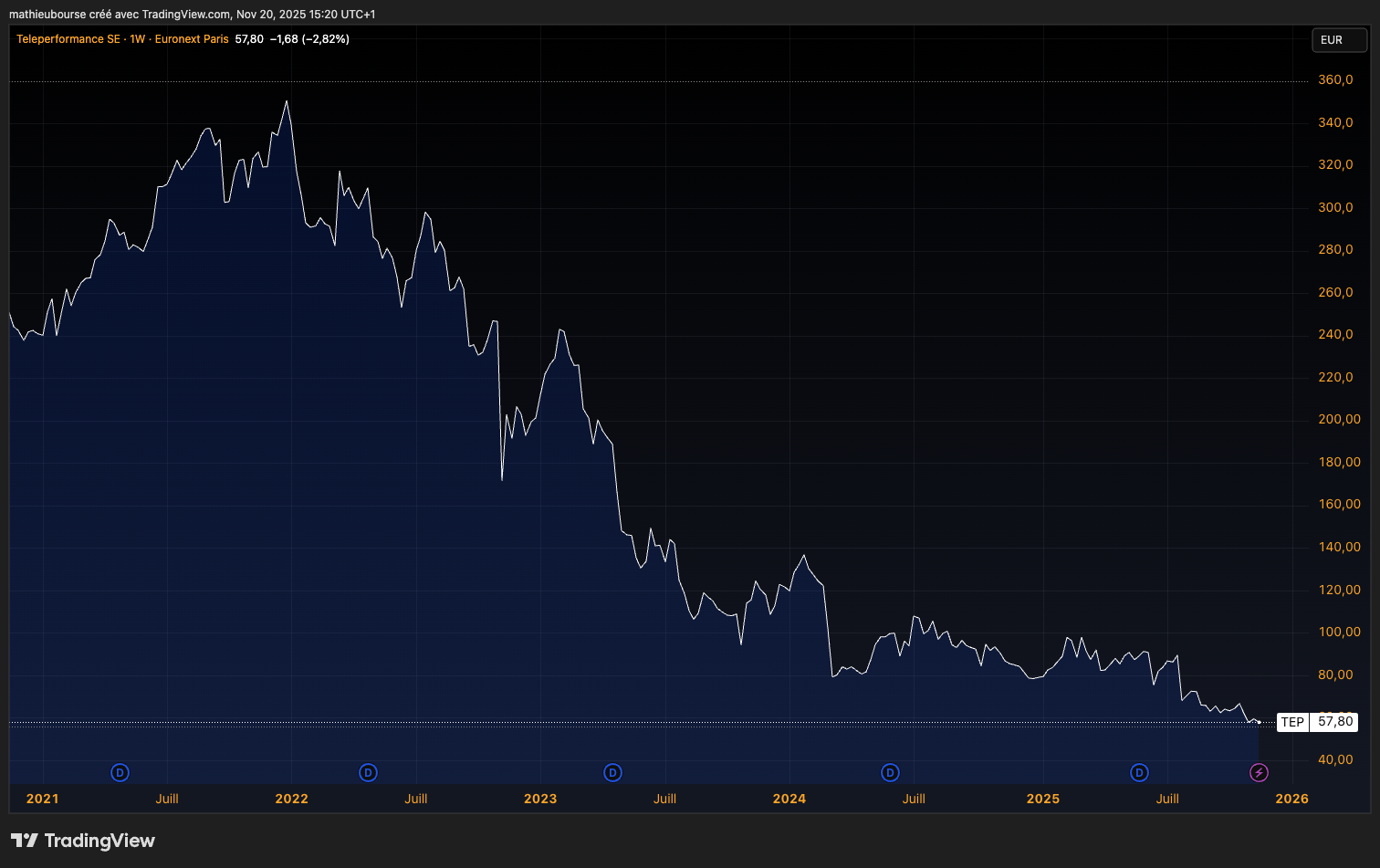Click the 360,0 price axis label
Screen dimensions: 1380x868
[x=1336, y=80]
